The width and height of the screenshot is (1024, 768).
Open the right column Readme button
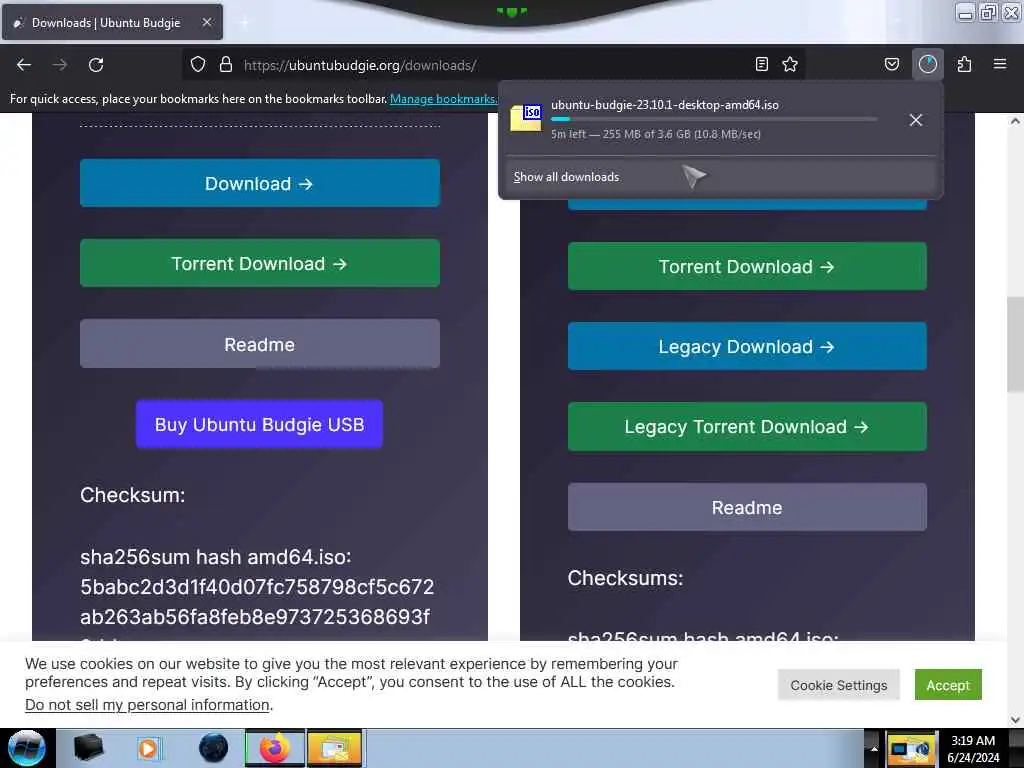point(747,507)
